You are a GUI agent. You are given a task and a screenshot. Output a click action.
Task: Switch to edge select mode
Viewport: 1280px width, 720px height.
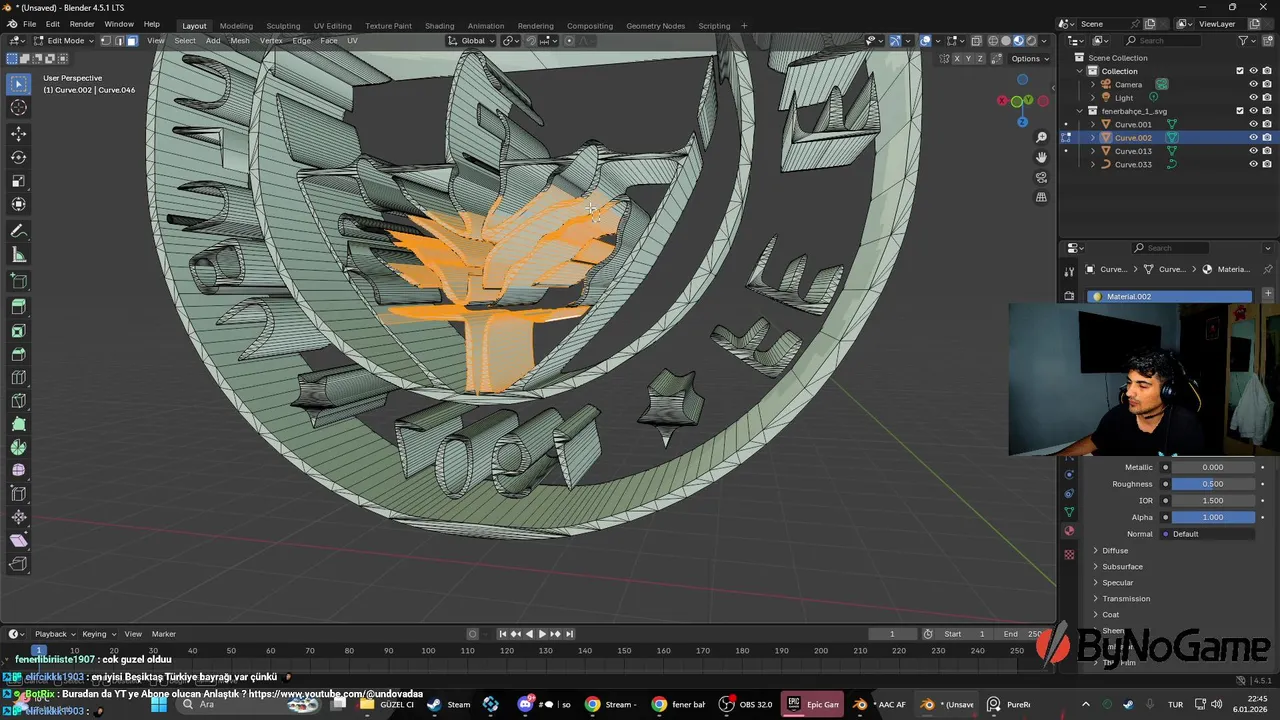[119, 41]
